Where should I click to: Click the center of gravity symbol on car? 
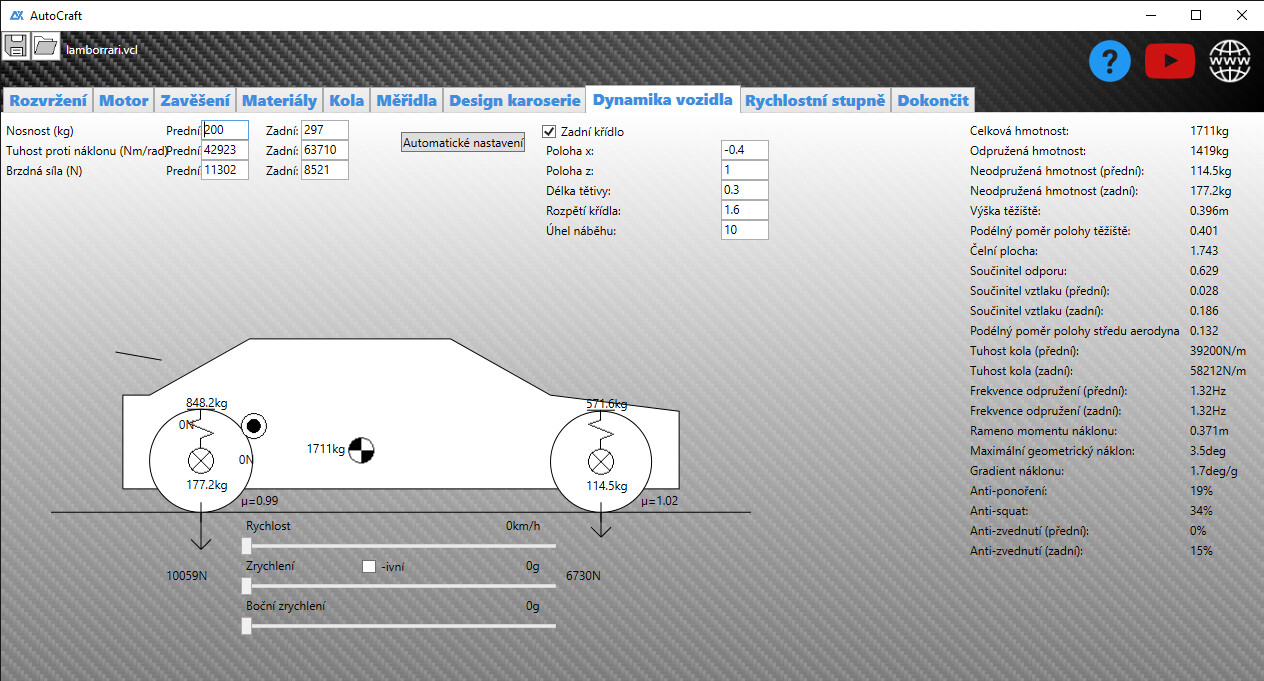point(360,450)
